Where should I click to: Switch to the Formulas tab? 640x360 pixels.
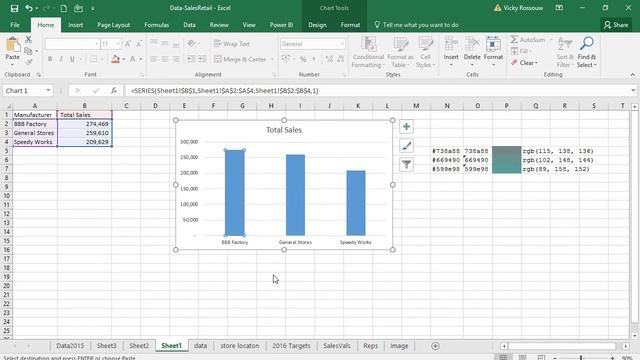[156, 25]
